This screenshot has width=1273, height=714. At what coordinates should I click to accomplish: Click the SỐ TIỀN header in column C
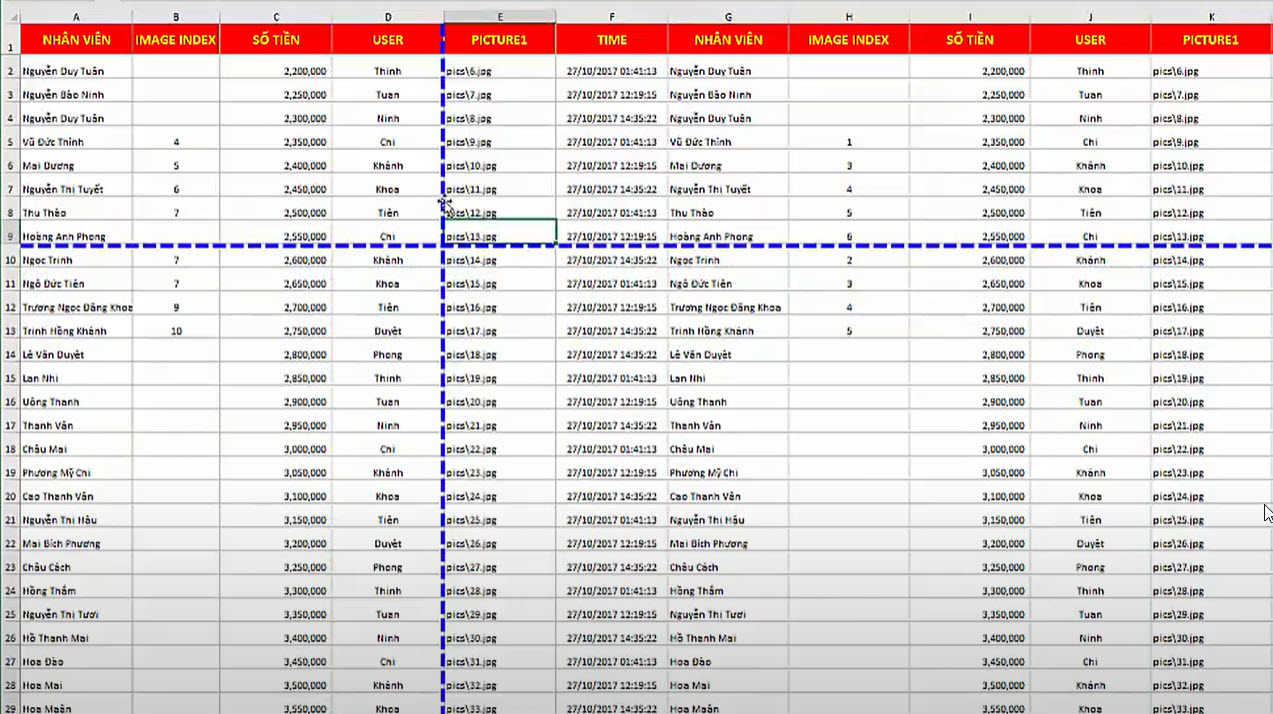pyautogui.click(x=276, y=40)
